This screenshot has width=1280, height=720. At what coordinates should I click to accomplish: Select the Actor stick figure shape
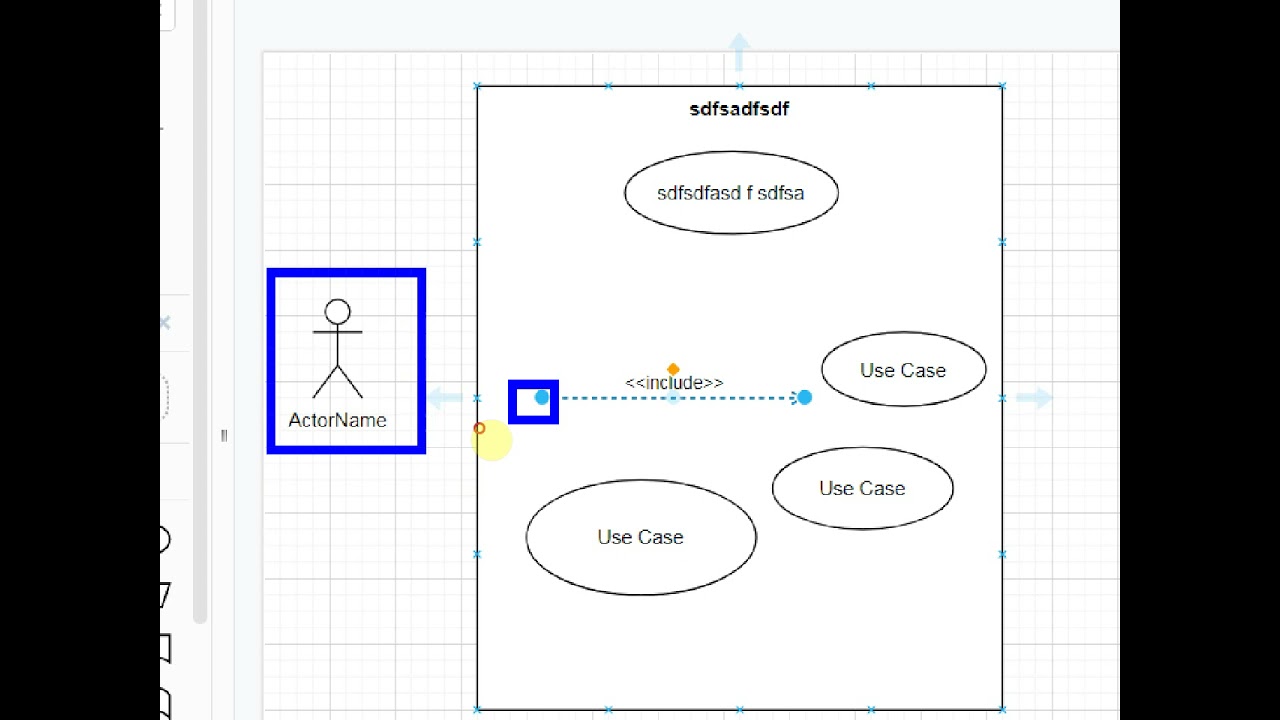point(338,349)
